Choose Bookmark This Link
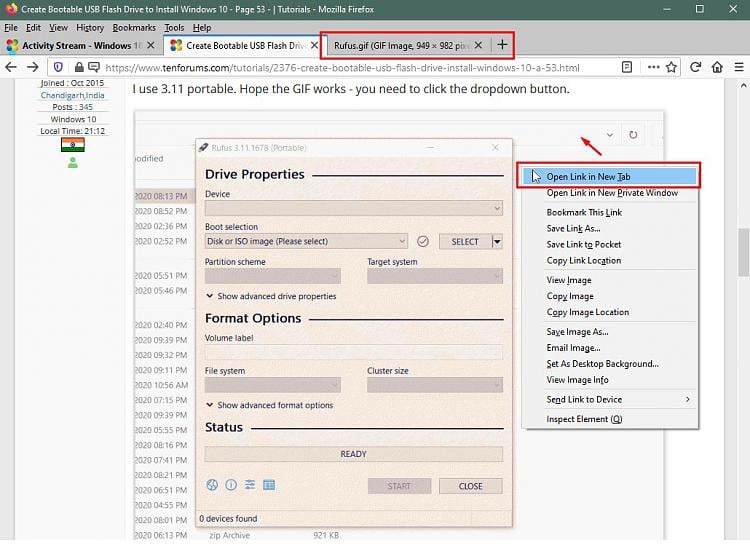The height and width of the screenshot is (556, 750). pos(610,212)
